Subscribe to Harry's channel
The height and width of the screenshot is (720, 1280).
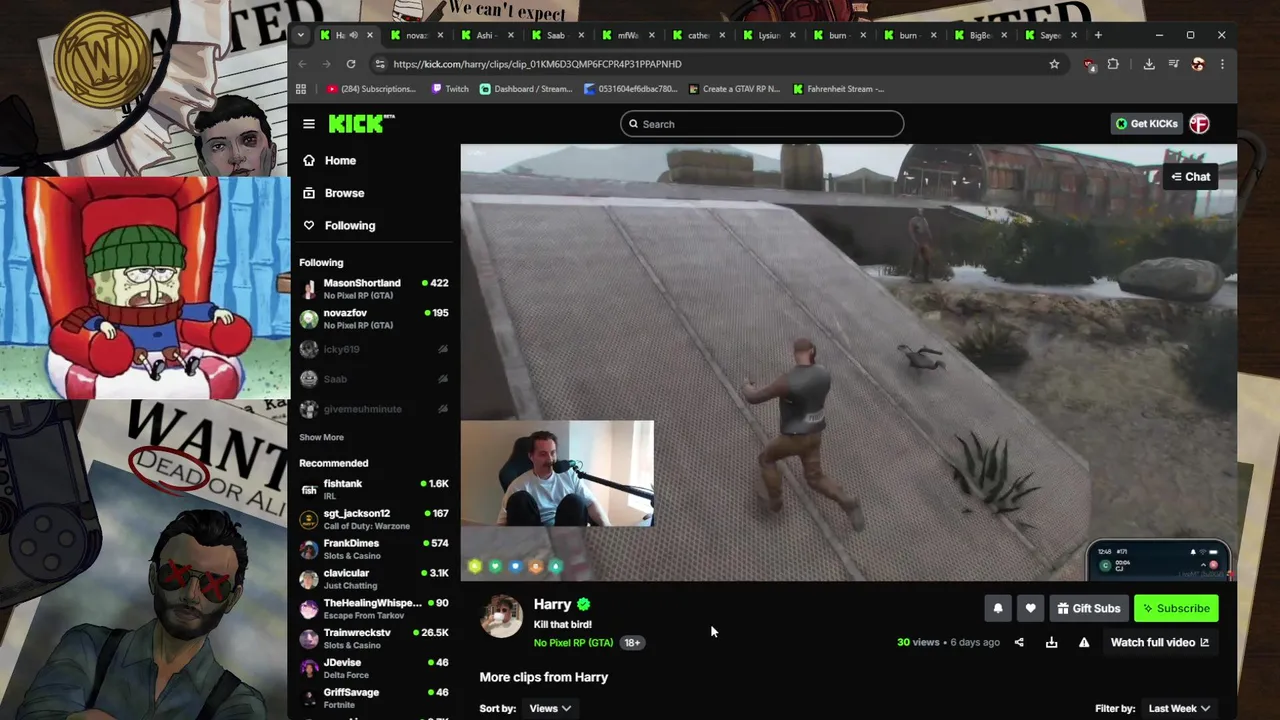coord(1176,608)
